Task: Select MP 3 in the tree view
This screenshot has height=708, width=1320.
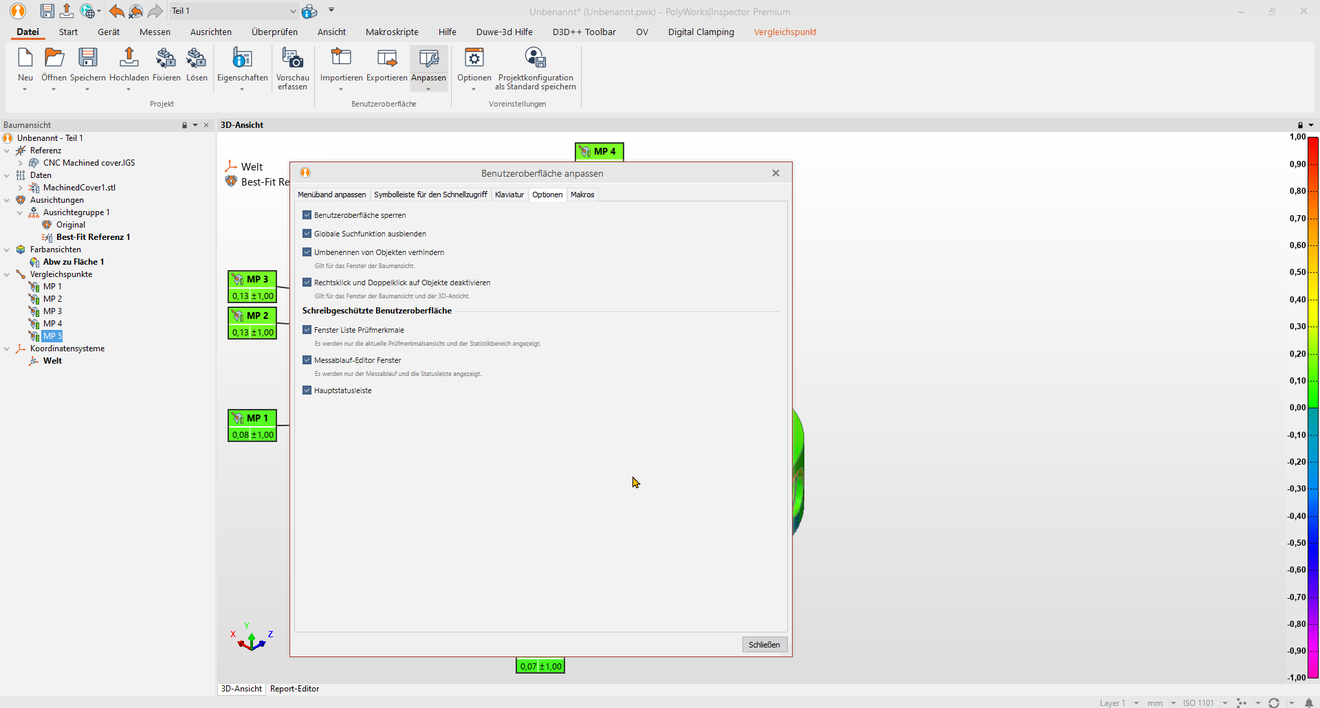Action: point(52,311)
